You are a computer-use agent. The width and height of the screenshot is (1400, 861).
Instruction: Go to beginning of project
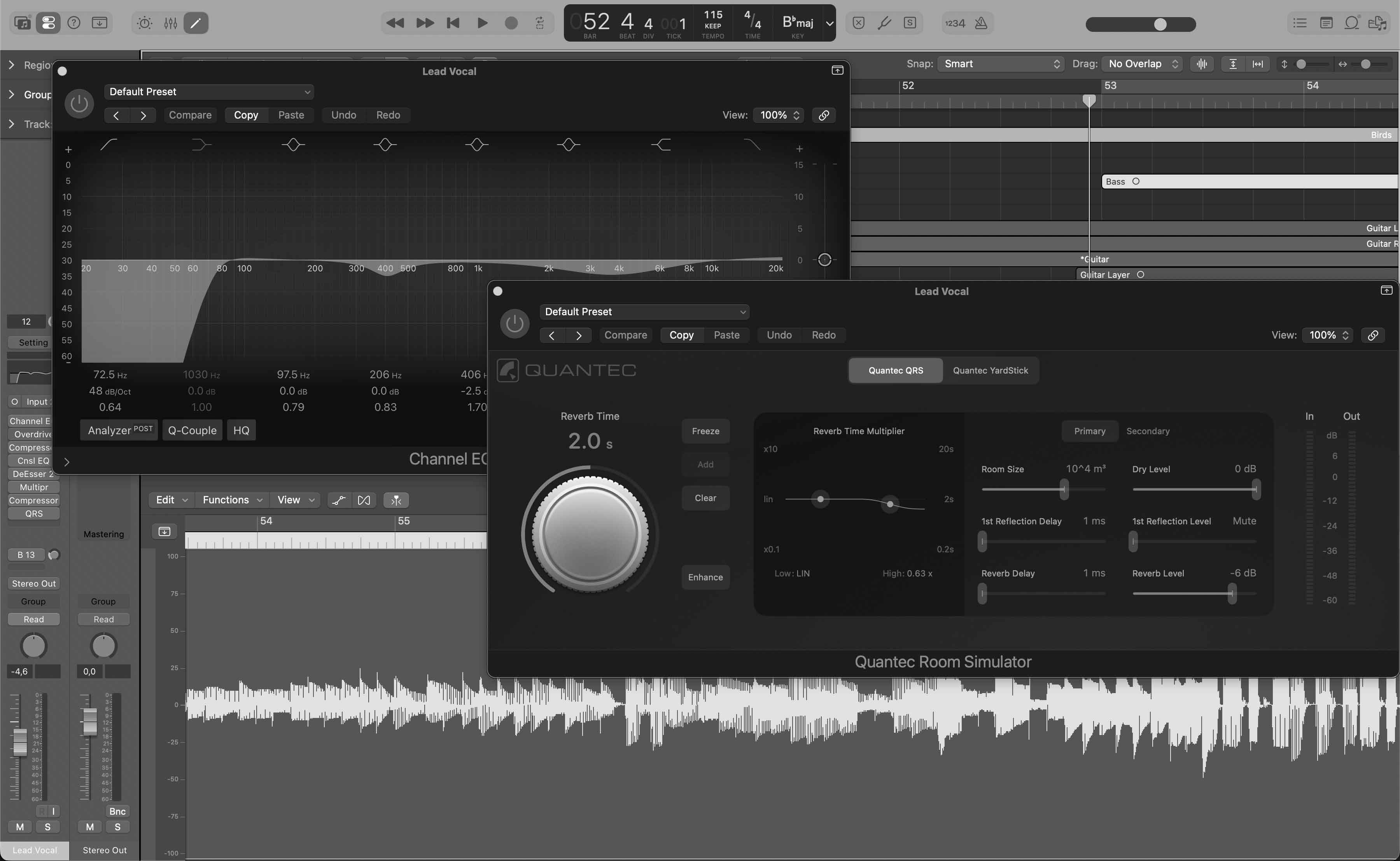tap(453, 23)
